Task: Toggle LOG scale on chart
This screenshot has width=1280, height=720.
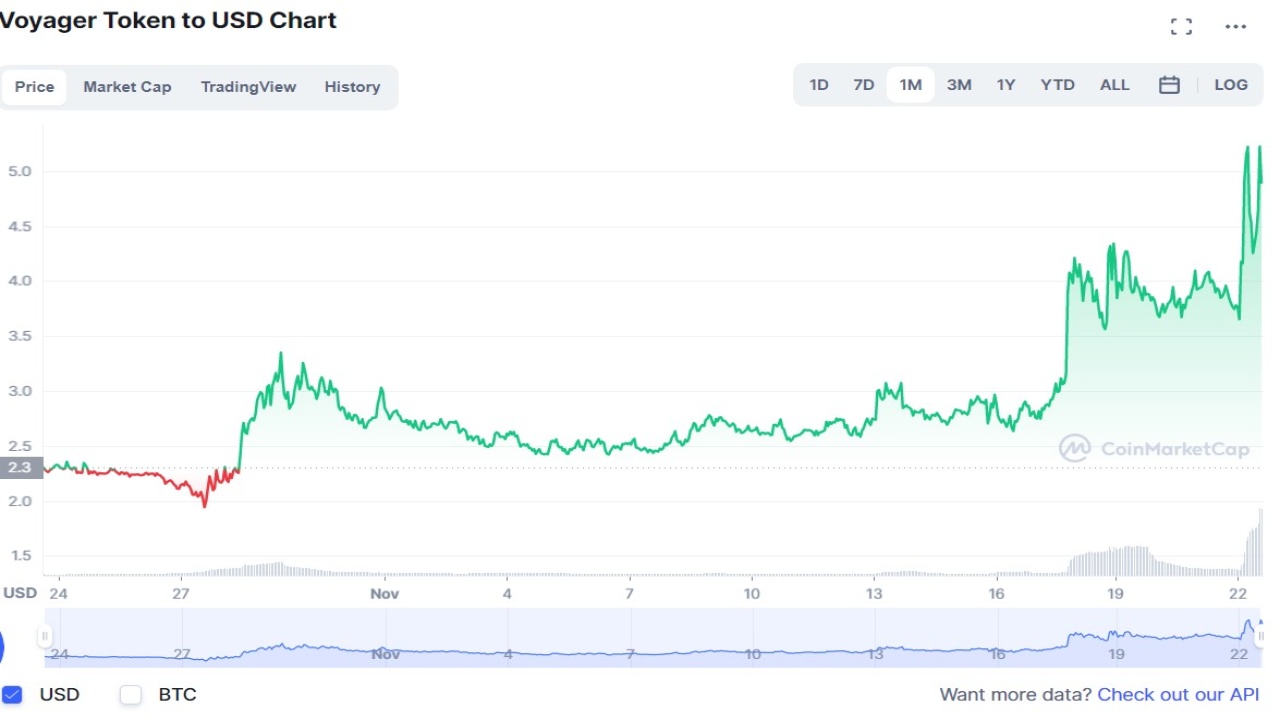Action: tap(1231, 85)
